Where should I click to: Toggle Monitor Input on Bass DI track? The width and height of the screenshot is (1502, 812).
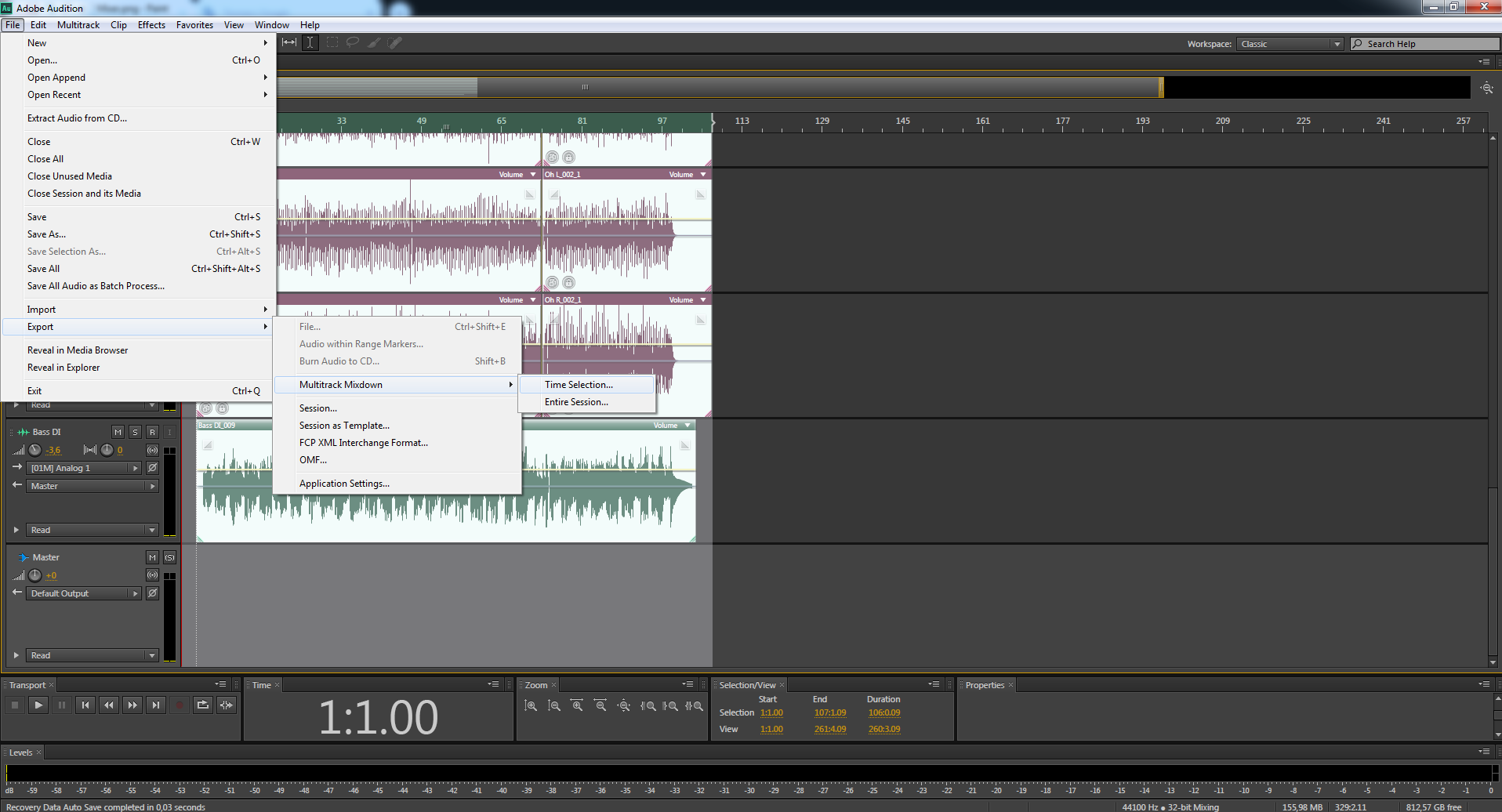[169, 432]
